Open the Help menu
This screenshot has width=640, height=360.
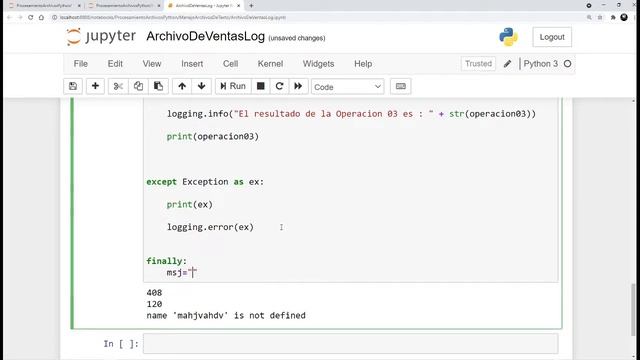(x=363, y=64)
